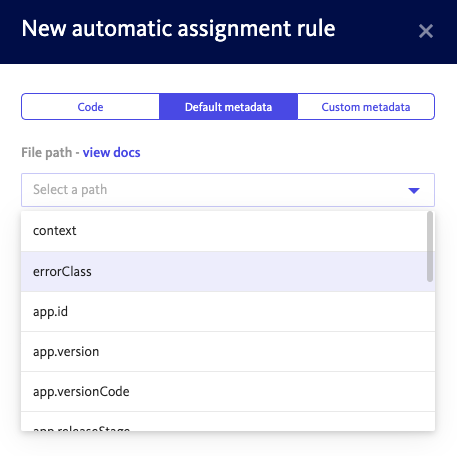Switch to the Code tab
457x456 pixels.
(x=90, y=107)
